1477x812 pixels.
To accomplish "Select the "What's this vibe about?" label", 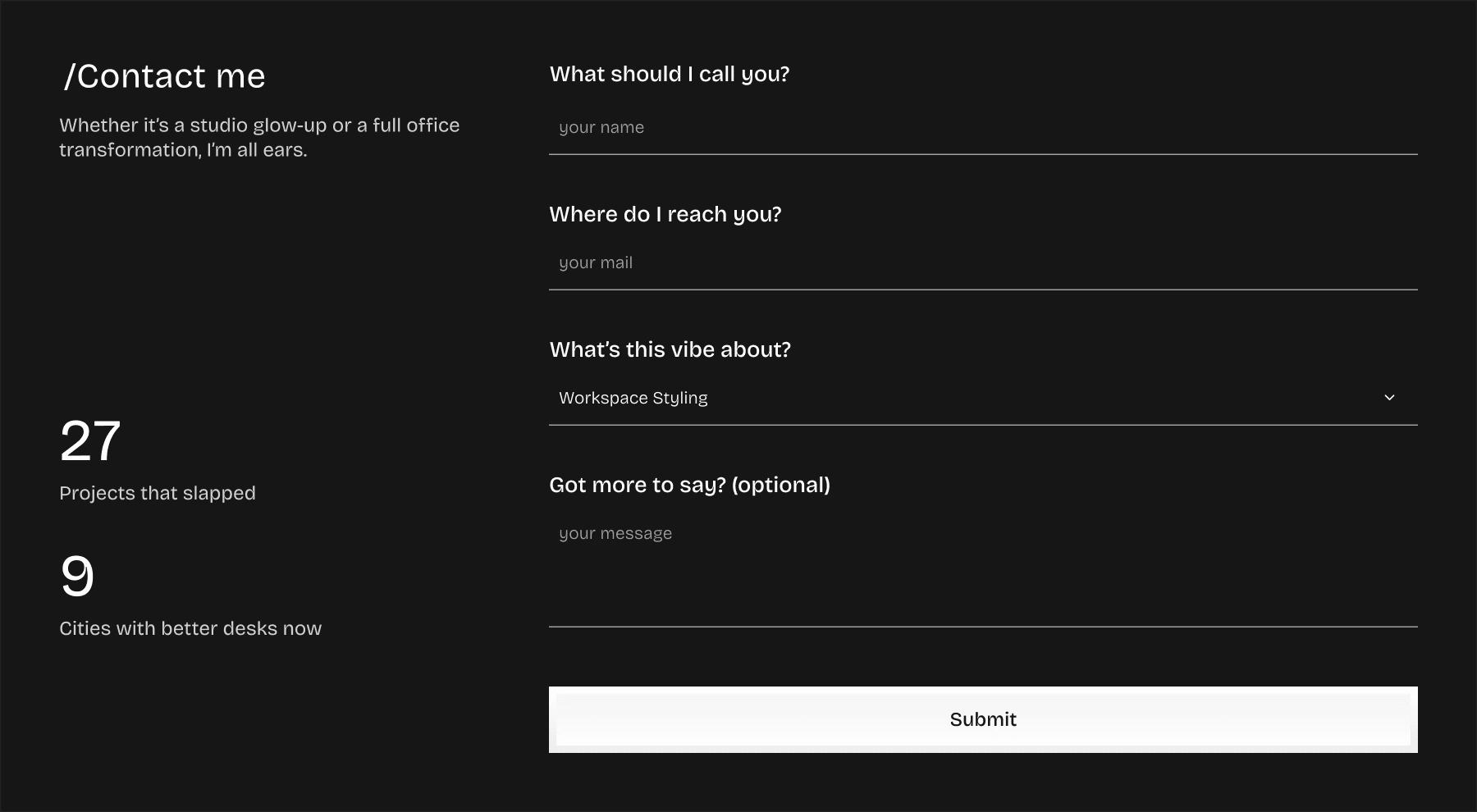I will coord(670,349).
